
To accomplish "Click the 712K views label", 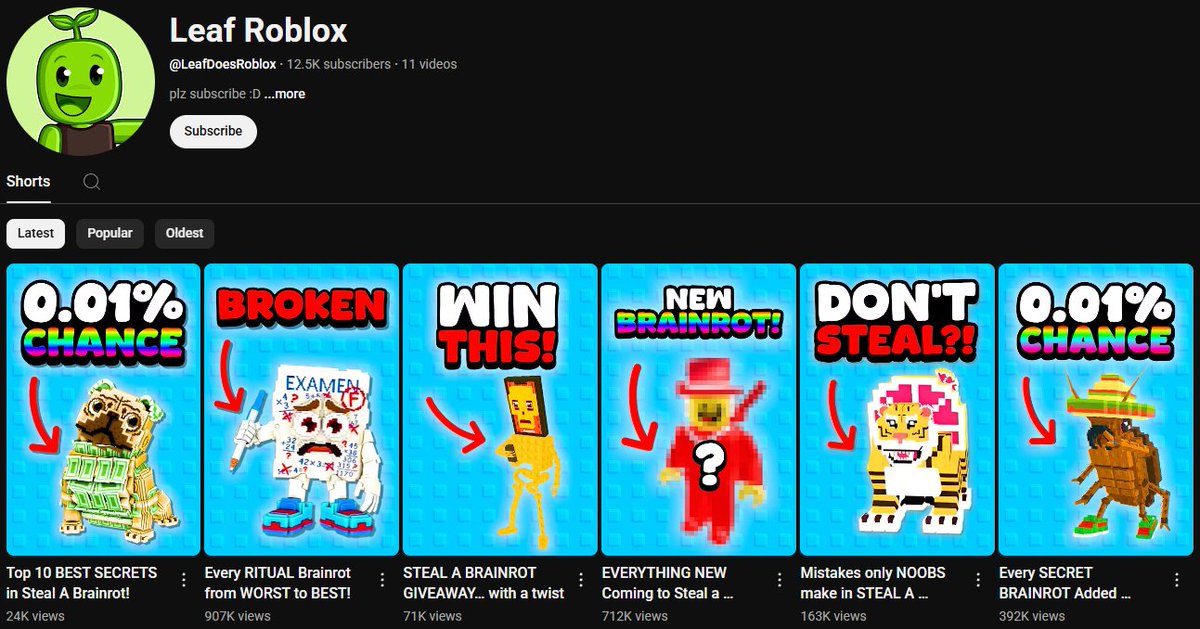I will (635, 616).
